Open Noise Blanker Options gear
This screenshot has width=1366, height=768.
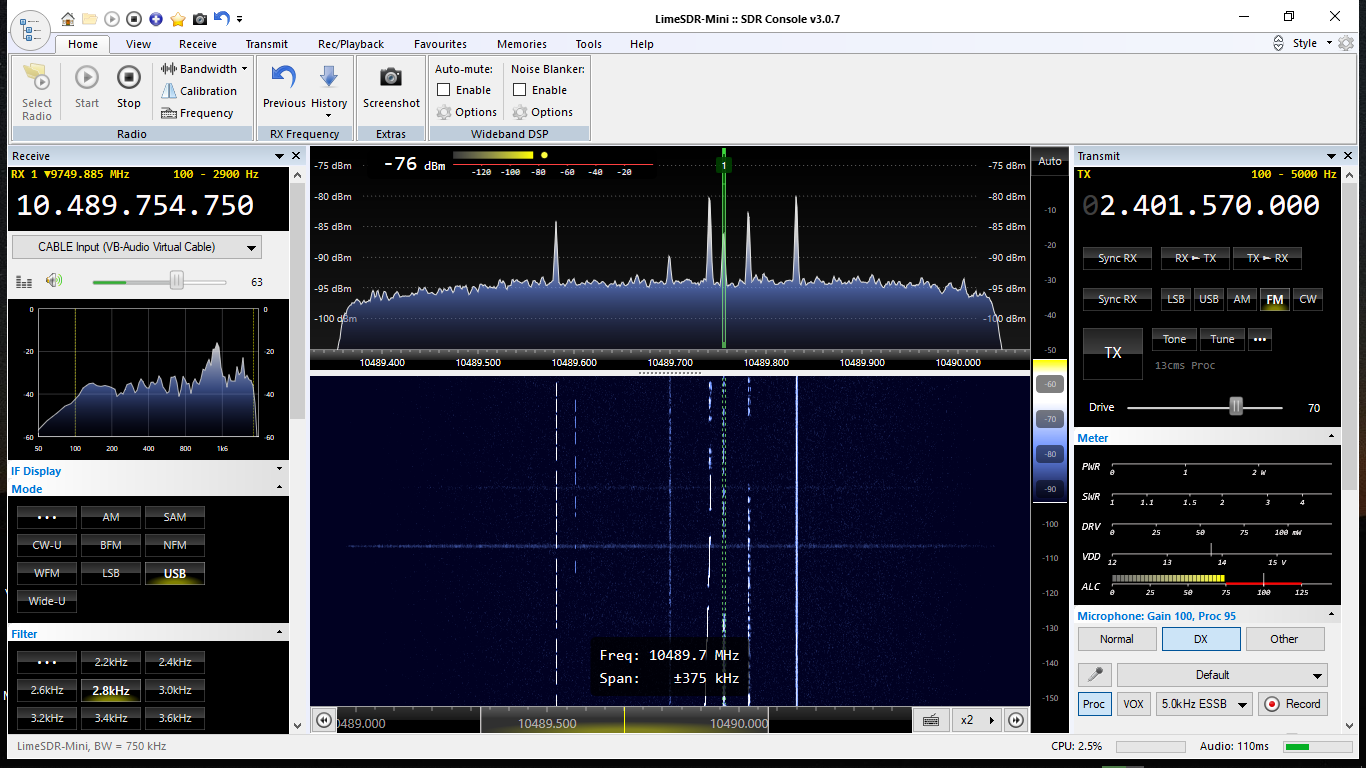(x=543, y=112)
